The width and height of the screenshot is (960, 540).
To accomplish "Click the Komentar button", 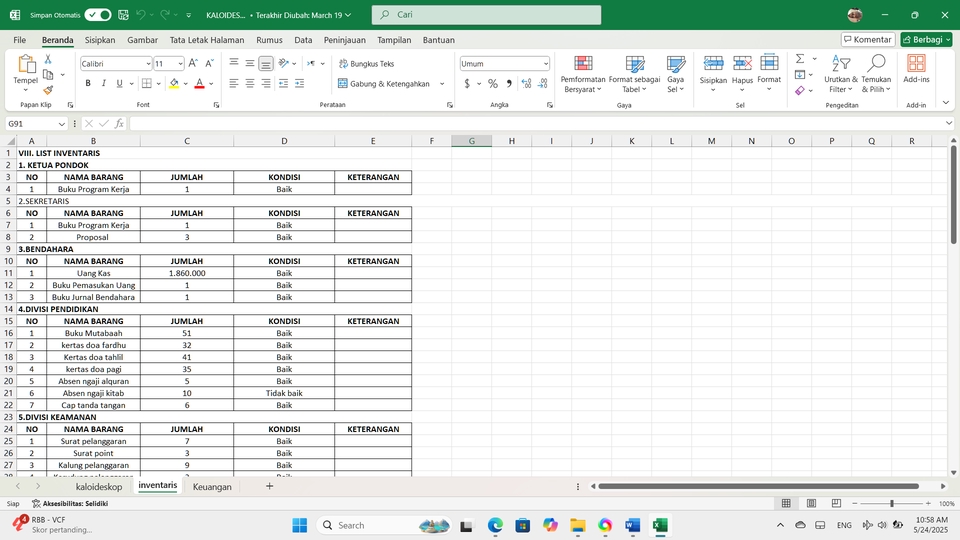I will [x=868, y=39].
